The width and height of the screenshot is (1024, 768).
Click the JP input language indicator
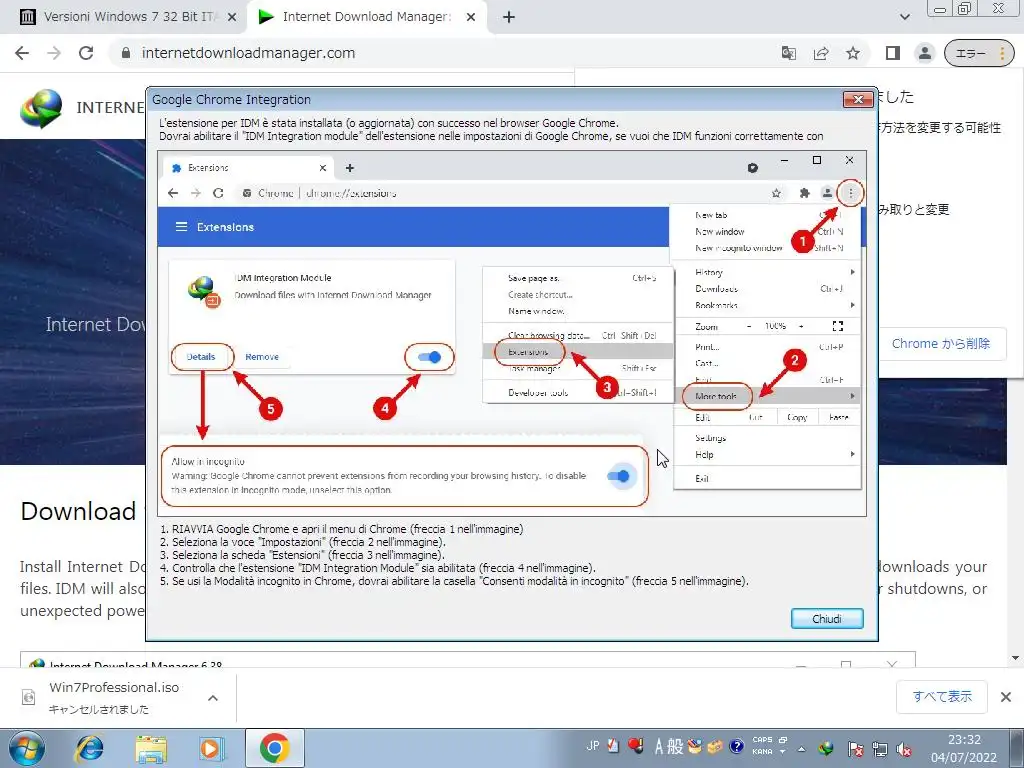click(x=593, y=746)
